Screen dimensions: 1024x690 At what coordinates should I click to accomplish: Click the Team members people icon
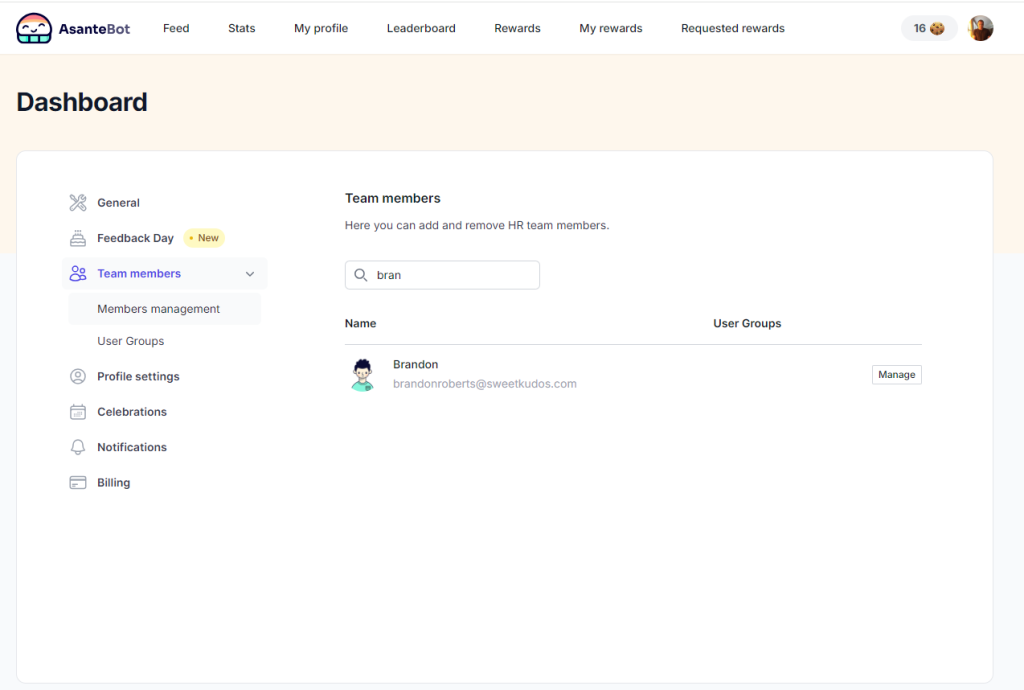[x=78, y=274]
